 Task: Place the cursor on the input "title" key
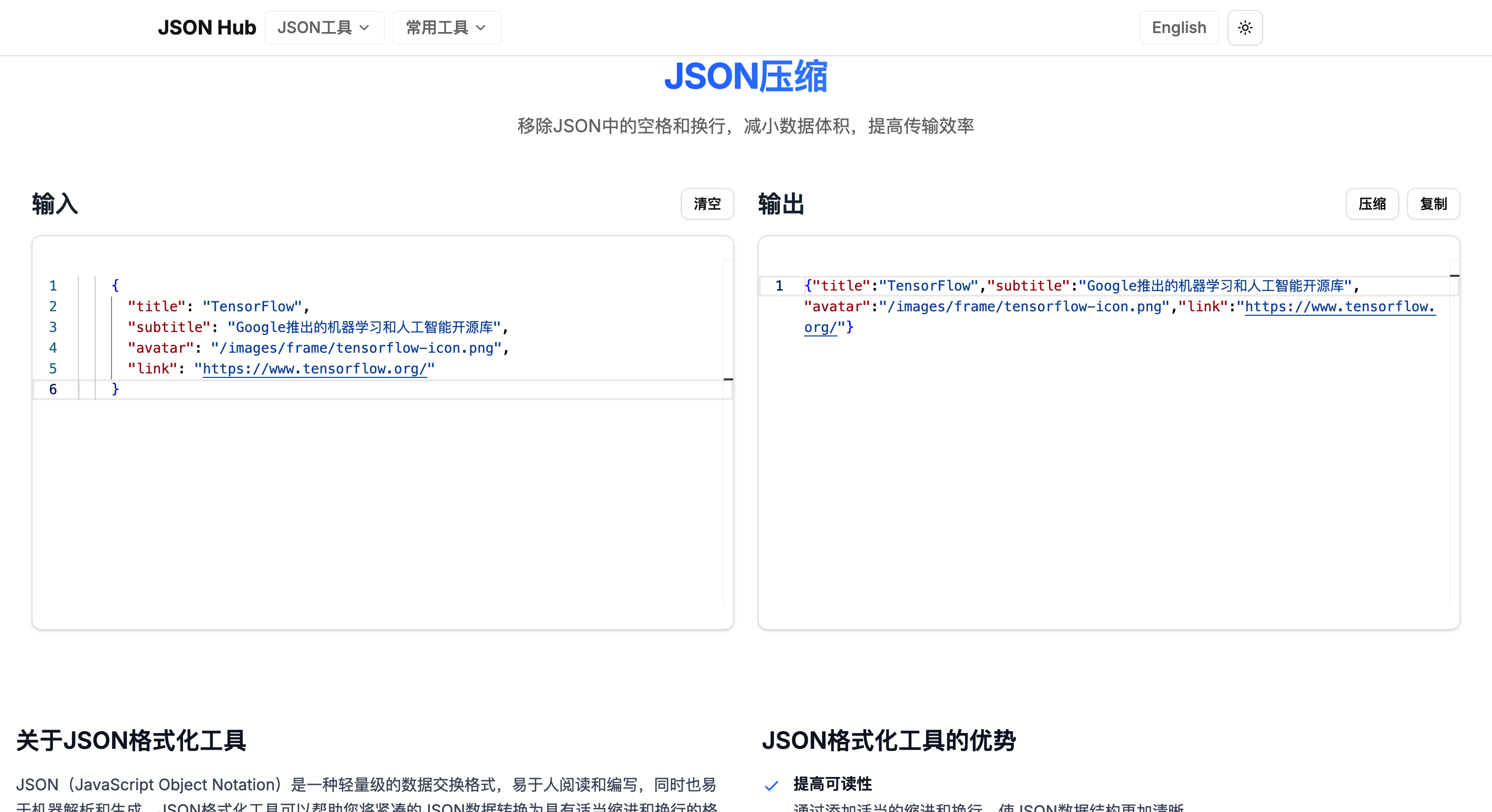pyautogui.click(x=156, y=306)
